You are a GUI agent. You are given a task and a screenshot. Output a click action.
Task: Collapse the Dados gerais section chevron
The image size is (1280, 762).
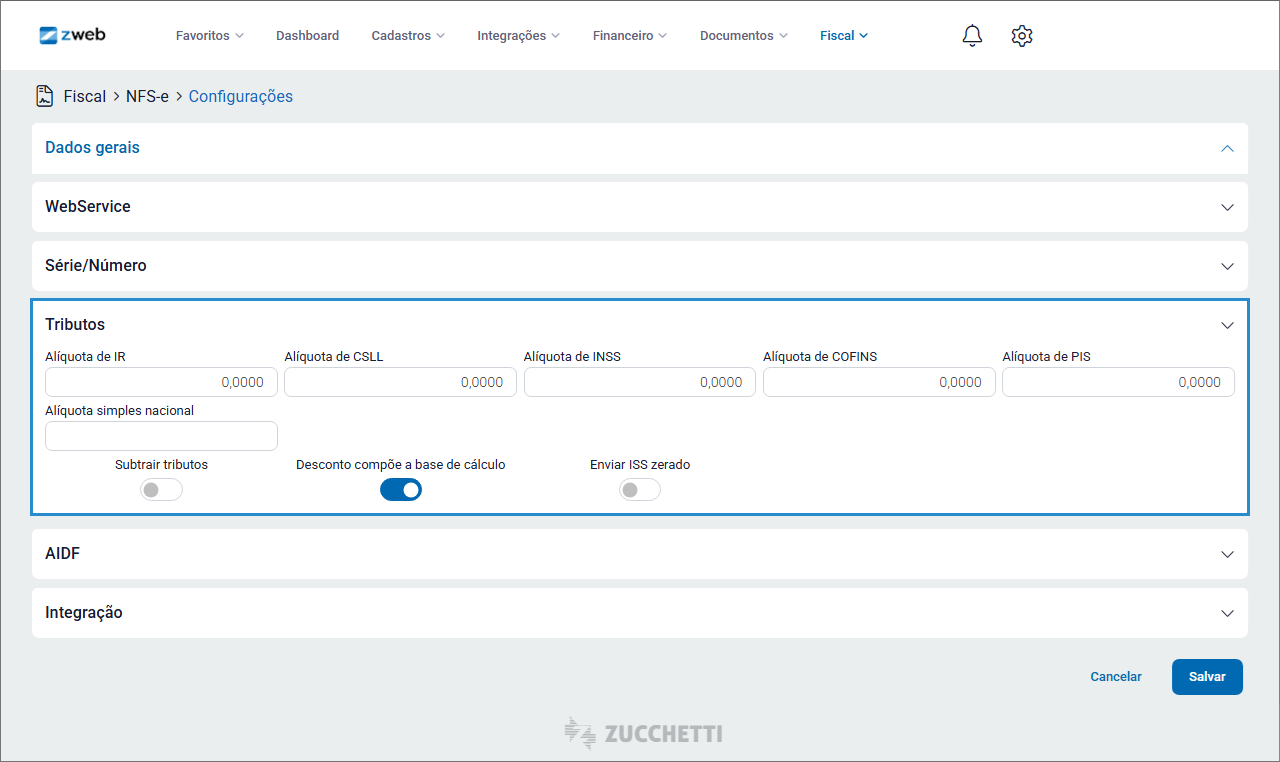(1227, 148)
